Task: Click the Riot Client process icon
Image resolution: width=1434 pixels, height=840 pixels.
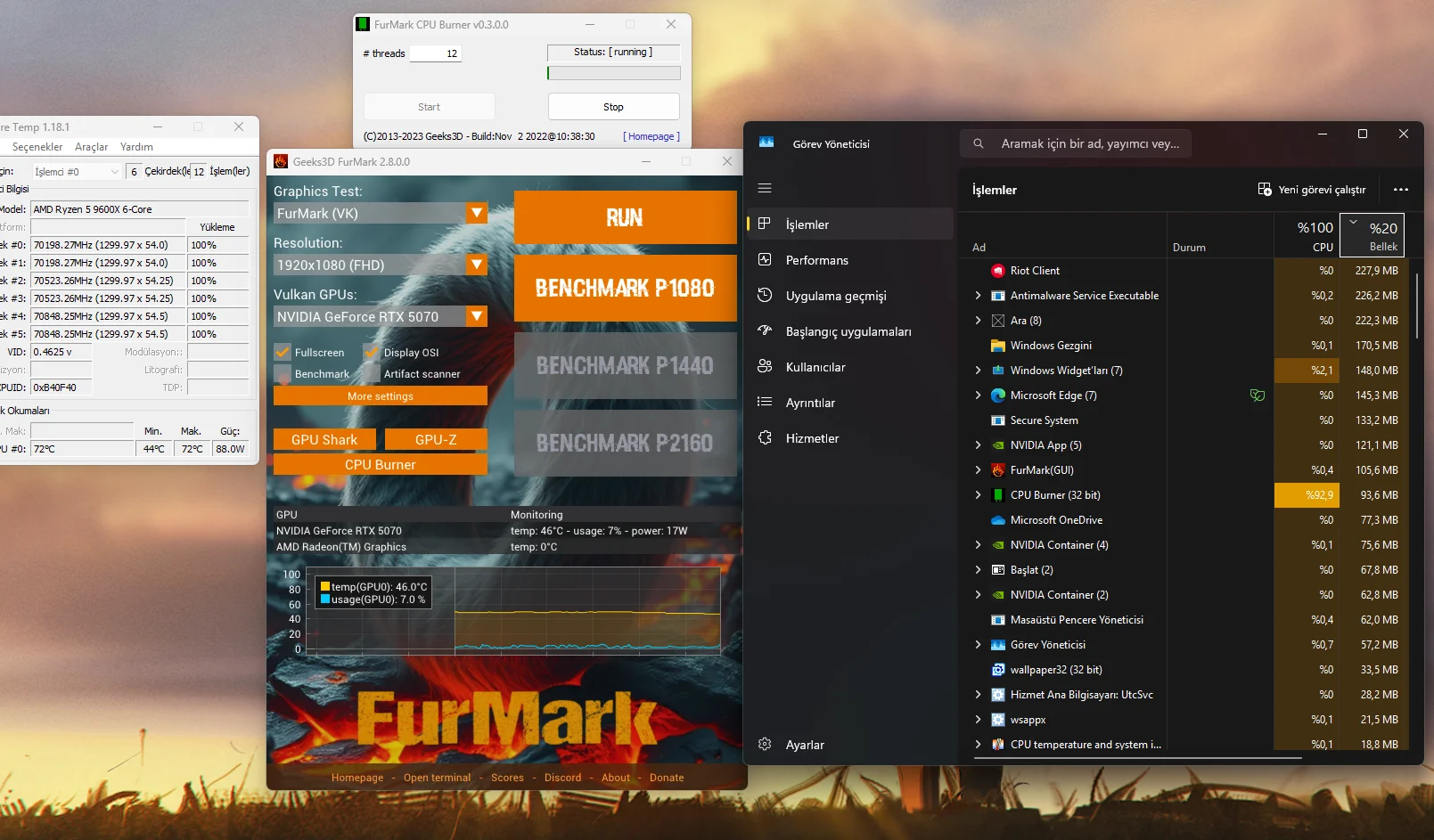Action: (x=998, y=270)
